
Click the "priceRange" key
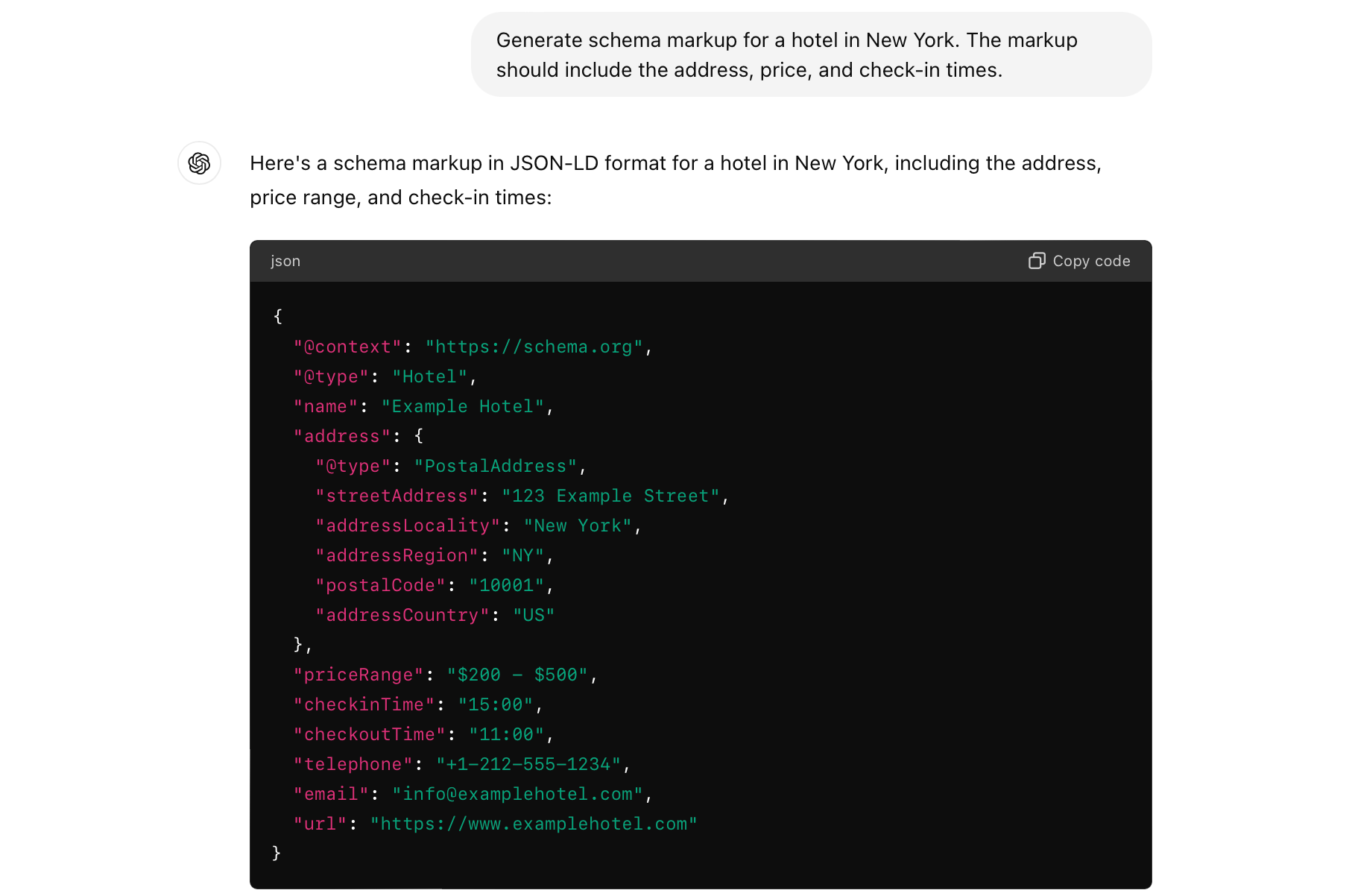point(358,675)
